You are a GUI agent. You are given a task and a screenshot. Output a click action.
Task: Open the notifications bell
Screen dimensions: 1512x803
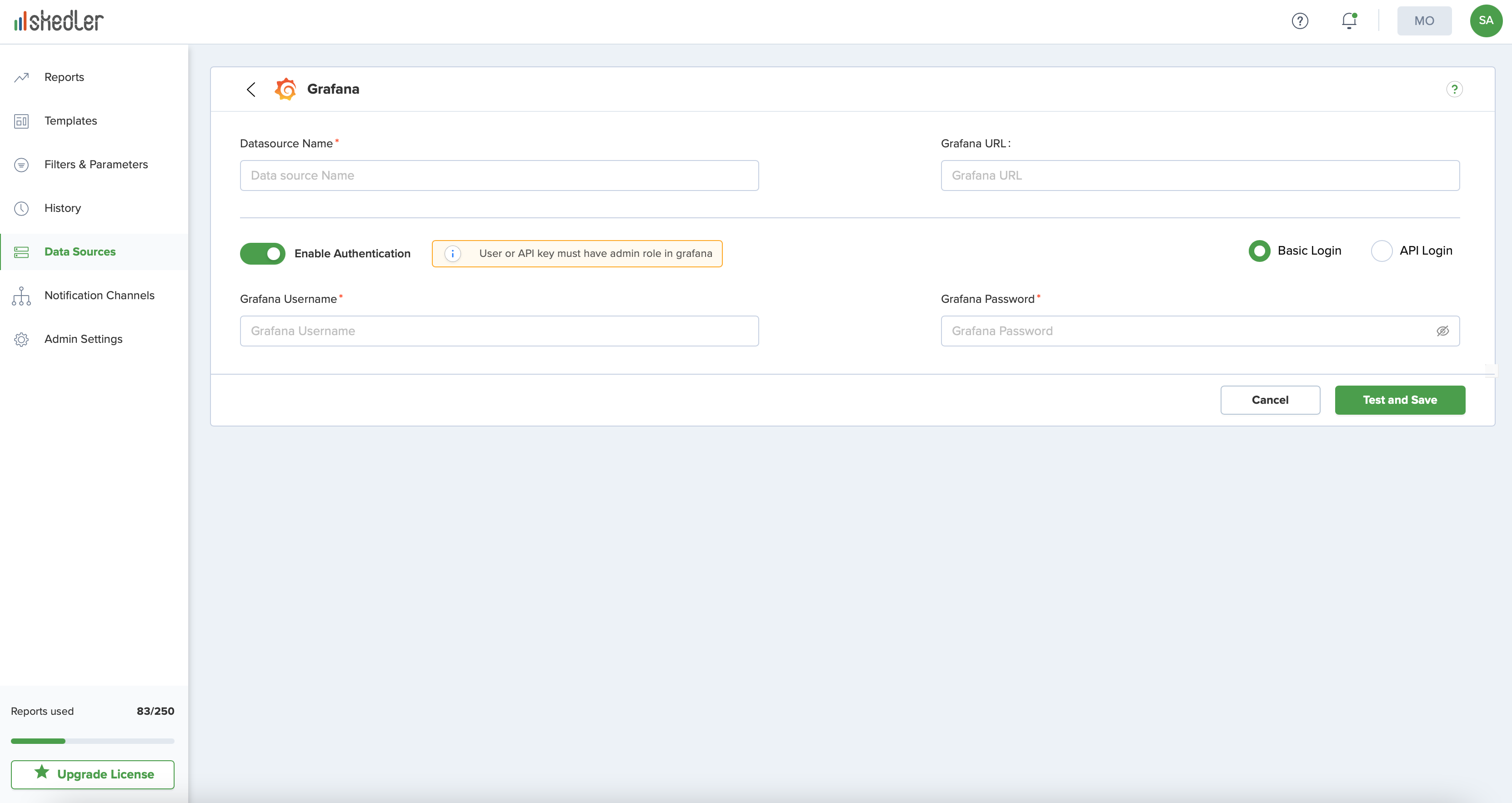(1349, 21)
